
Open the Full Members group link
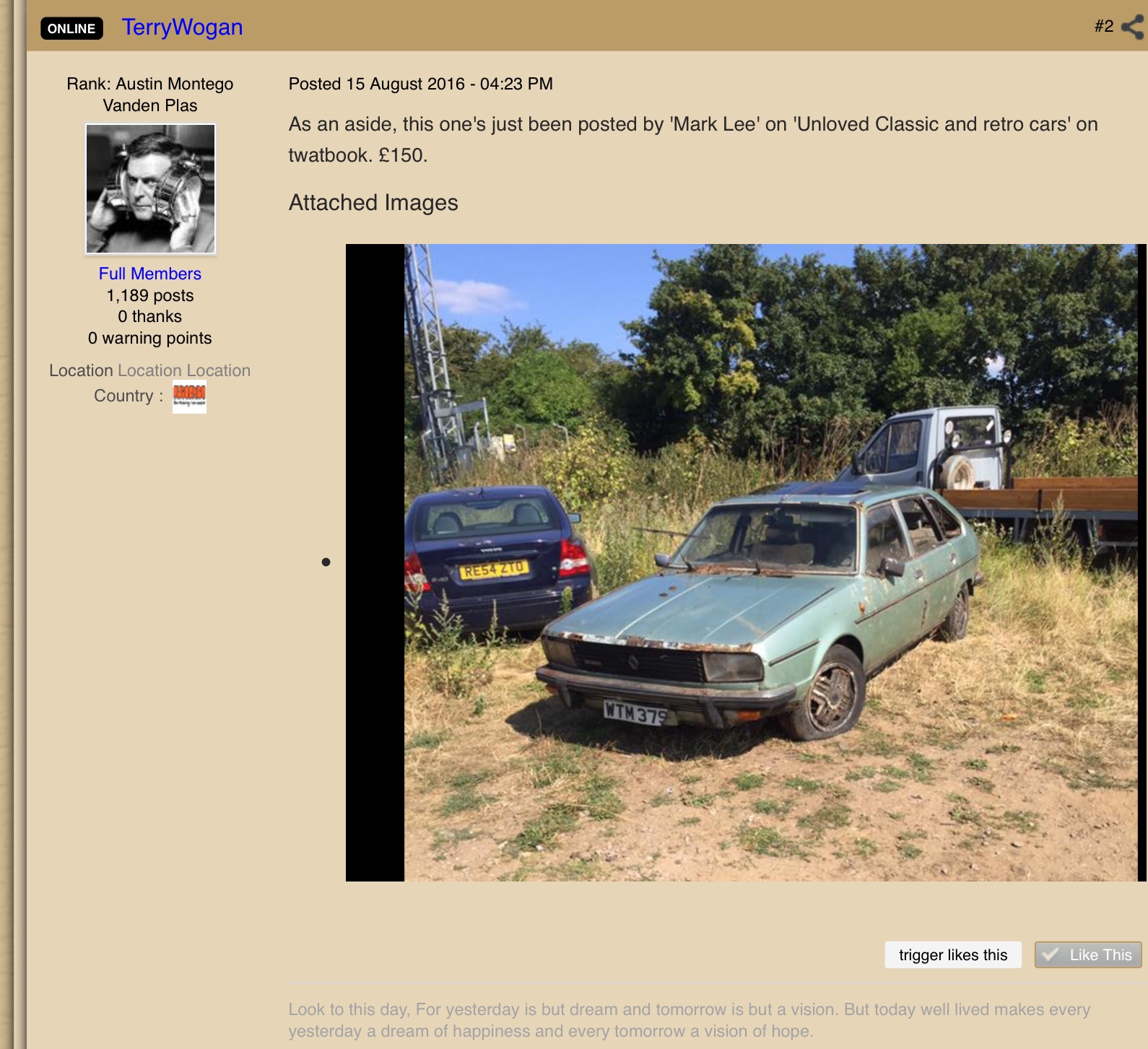pyautogui.click(x=150, y=274)
